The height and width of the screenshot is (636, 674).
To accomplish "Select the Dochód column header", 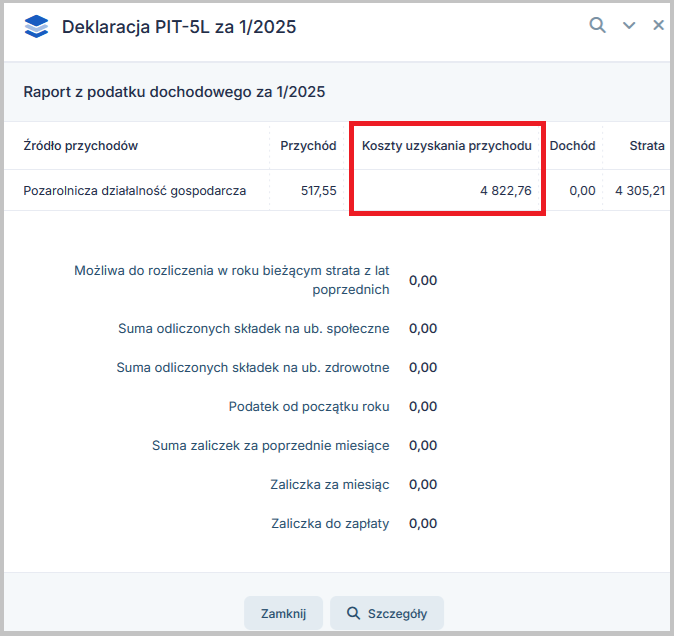I will click(x=572, y=146).
